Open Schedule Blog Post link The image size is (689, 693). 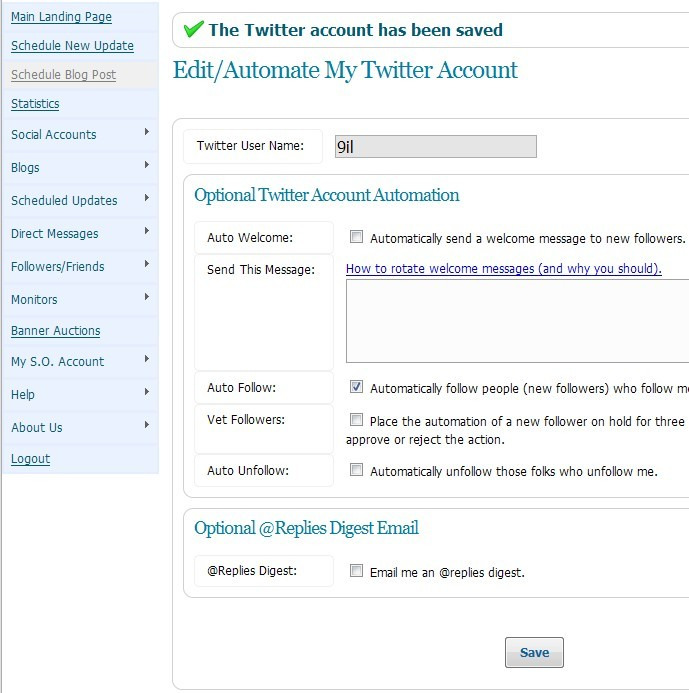(63, 75)
